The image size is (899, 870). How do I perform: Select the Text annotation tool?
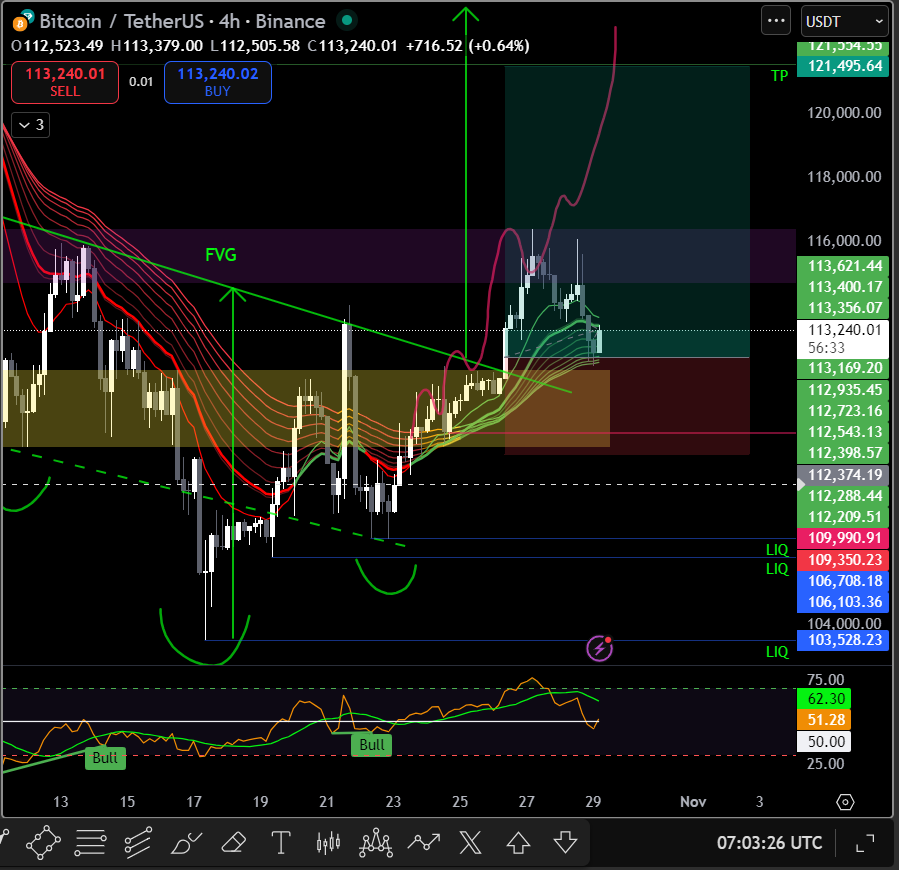[281, 842]
